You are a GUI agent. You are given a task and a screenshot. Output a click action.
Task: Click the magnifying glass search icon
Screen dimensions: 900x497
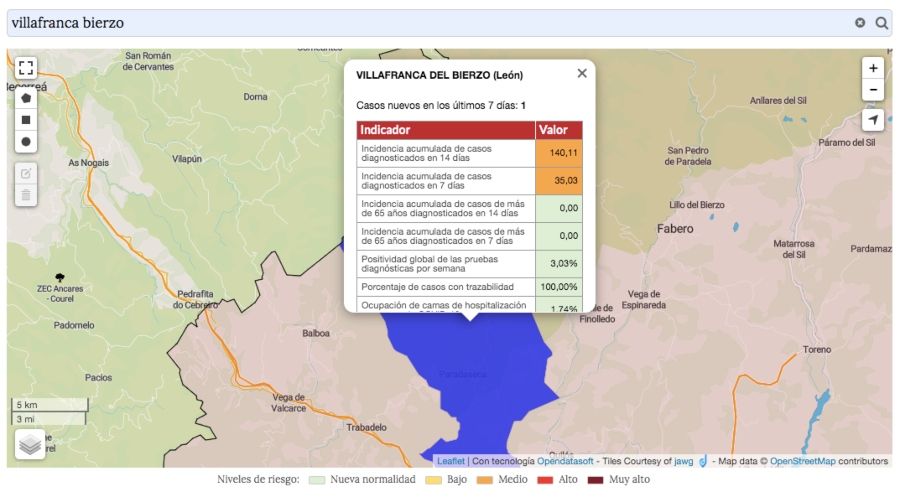[x=882, y=23]
